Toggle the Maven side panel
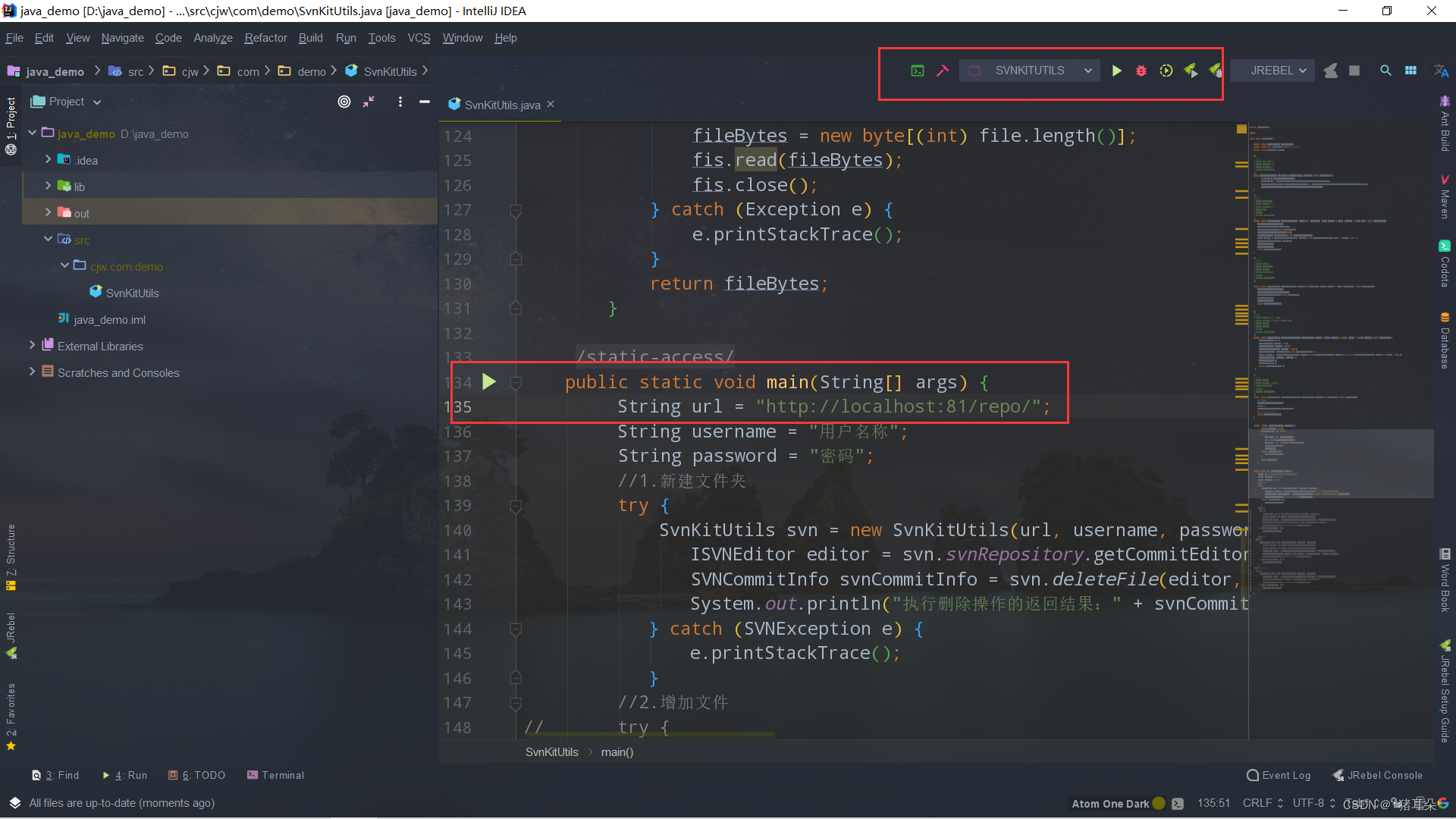 pos(1445,197)
